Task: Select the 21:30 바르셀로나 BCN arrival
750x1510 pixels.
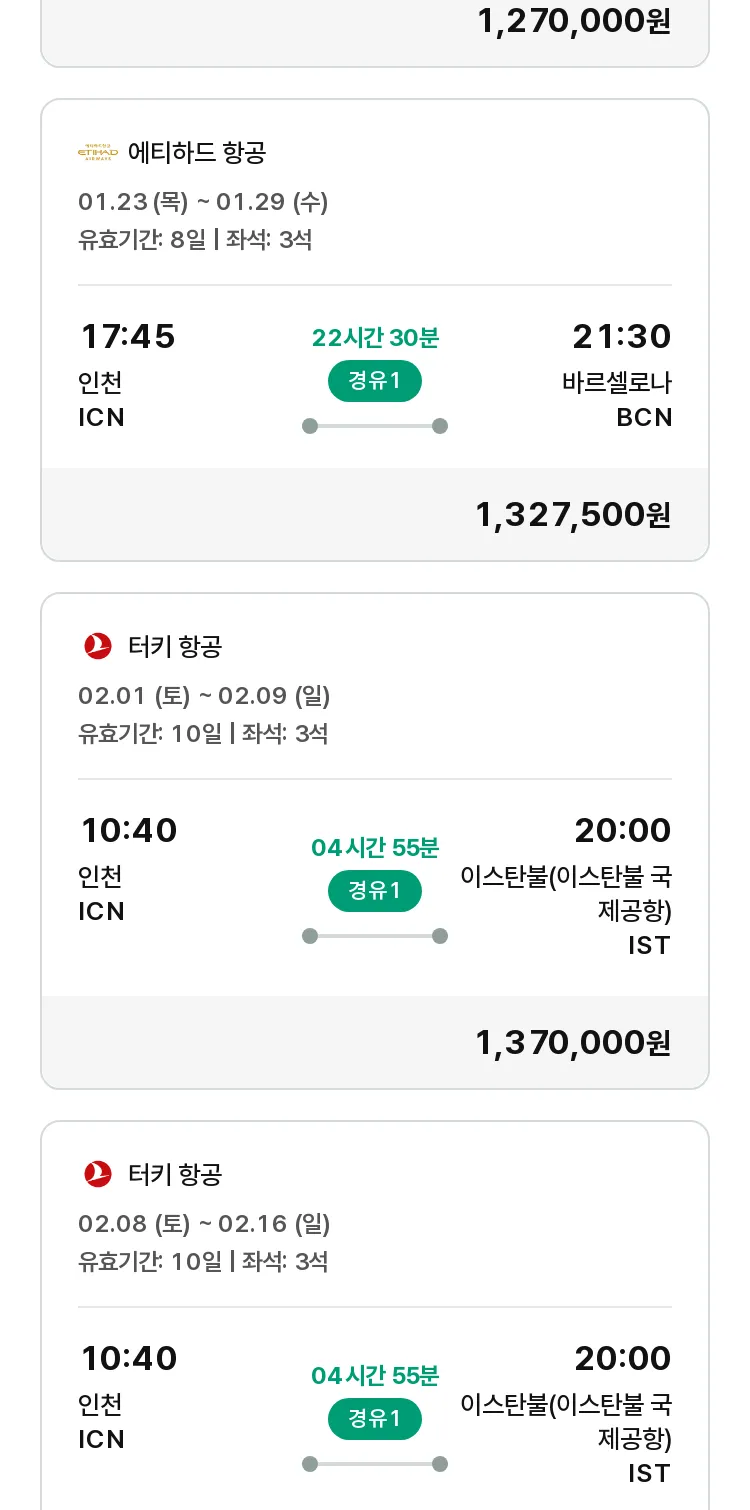Action: pos(618,375)
